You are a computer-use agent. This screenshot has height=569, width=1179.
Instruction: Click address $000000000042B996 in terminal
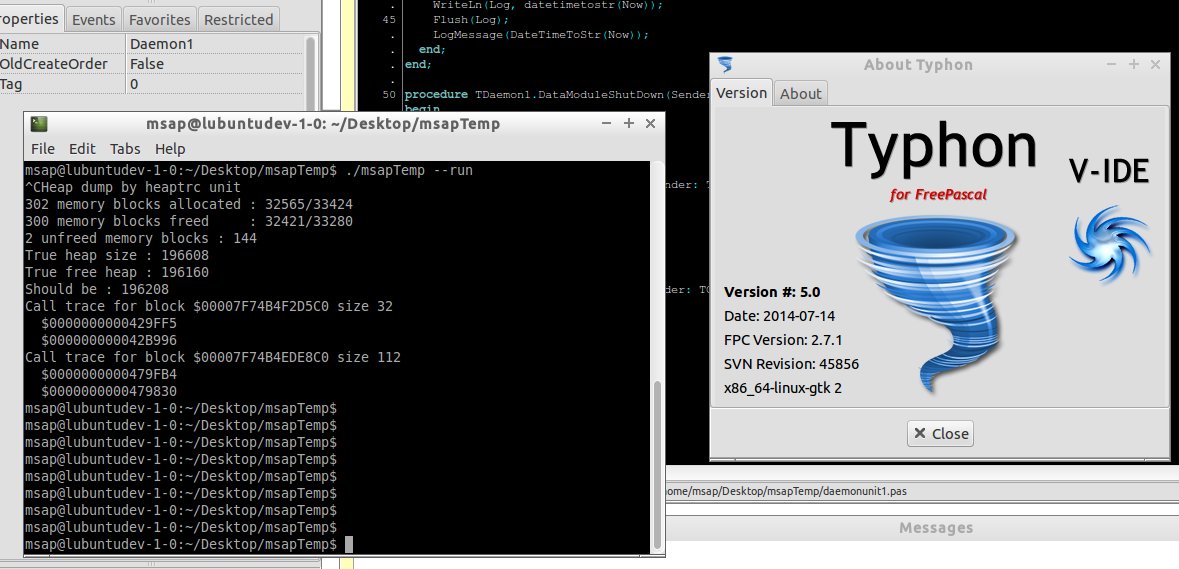(x=109, y=340)
